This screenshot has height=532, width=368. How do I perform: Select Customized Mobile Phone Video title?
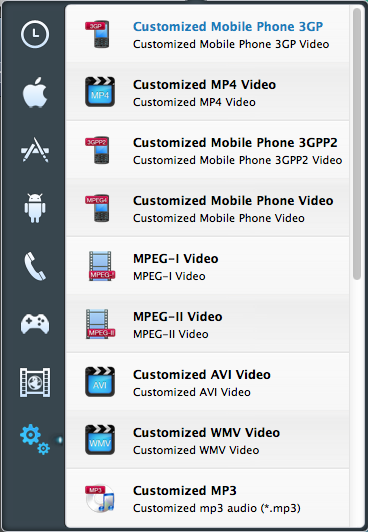(x=233, y=201)
